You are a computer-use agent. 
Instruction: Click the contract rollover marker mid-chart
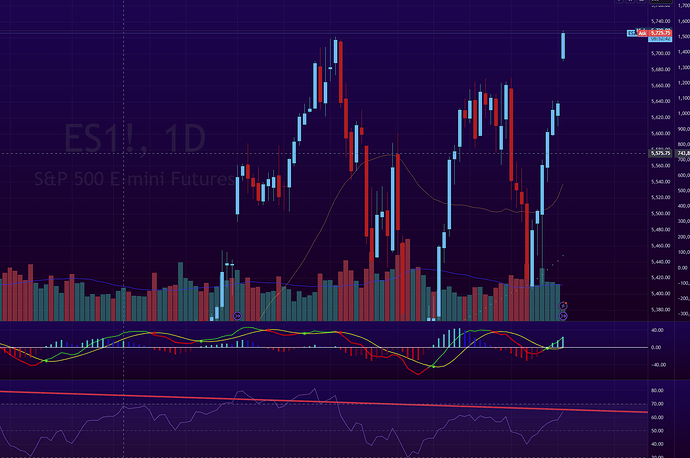(237, 315)
